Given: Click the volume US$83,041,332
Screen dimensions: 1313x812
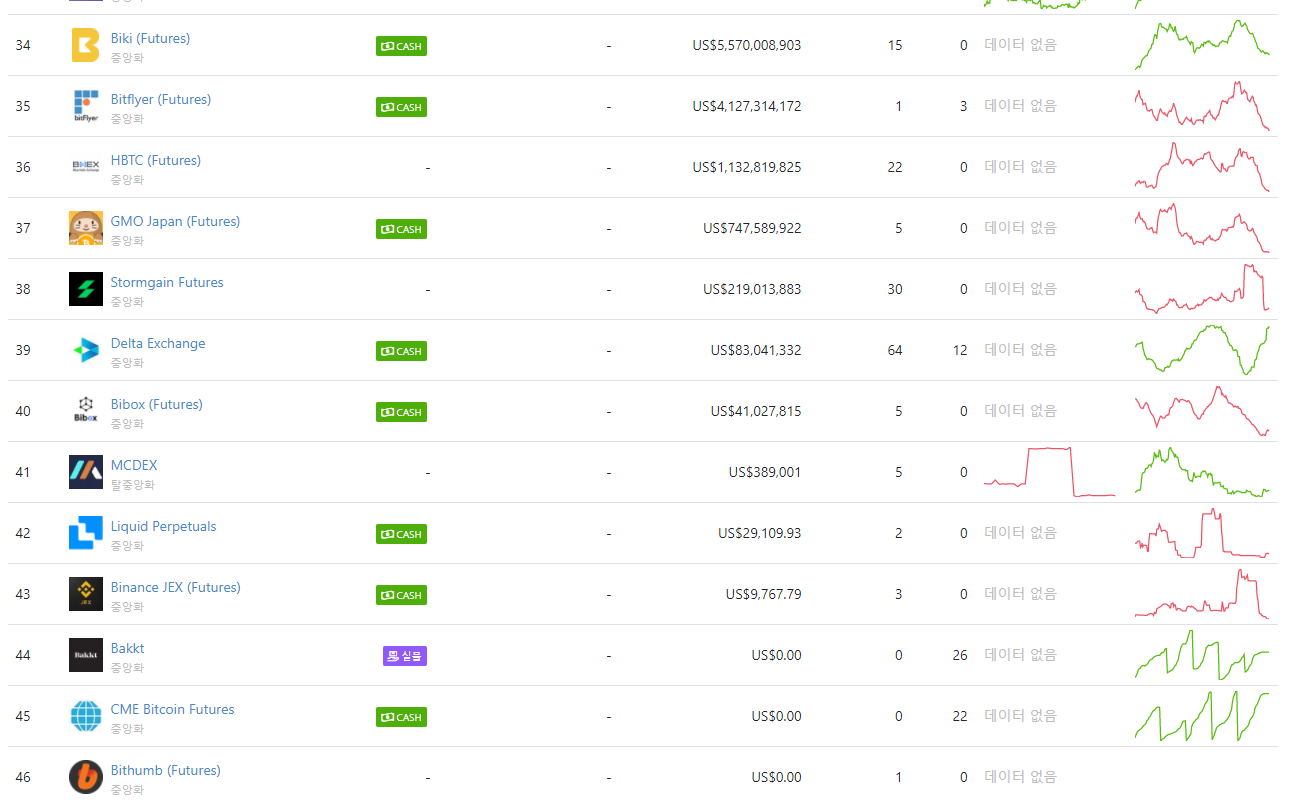Looking at the screenshot, I should pyautogui.click(x=756, y=350).
